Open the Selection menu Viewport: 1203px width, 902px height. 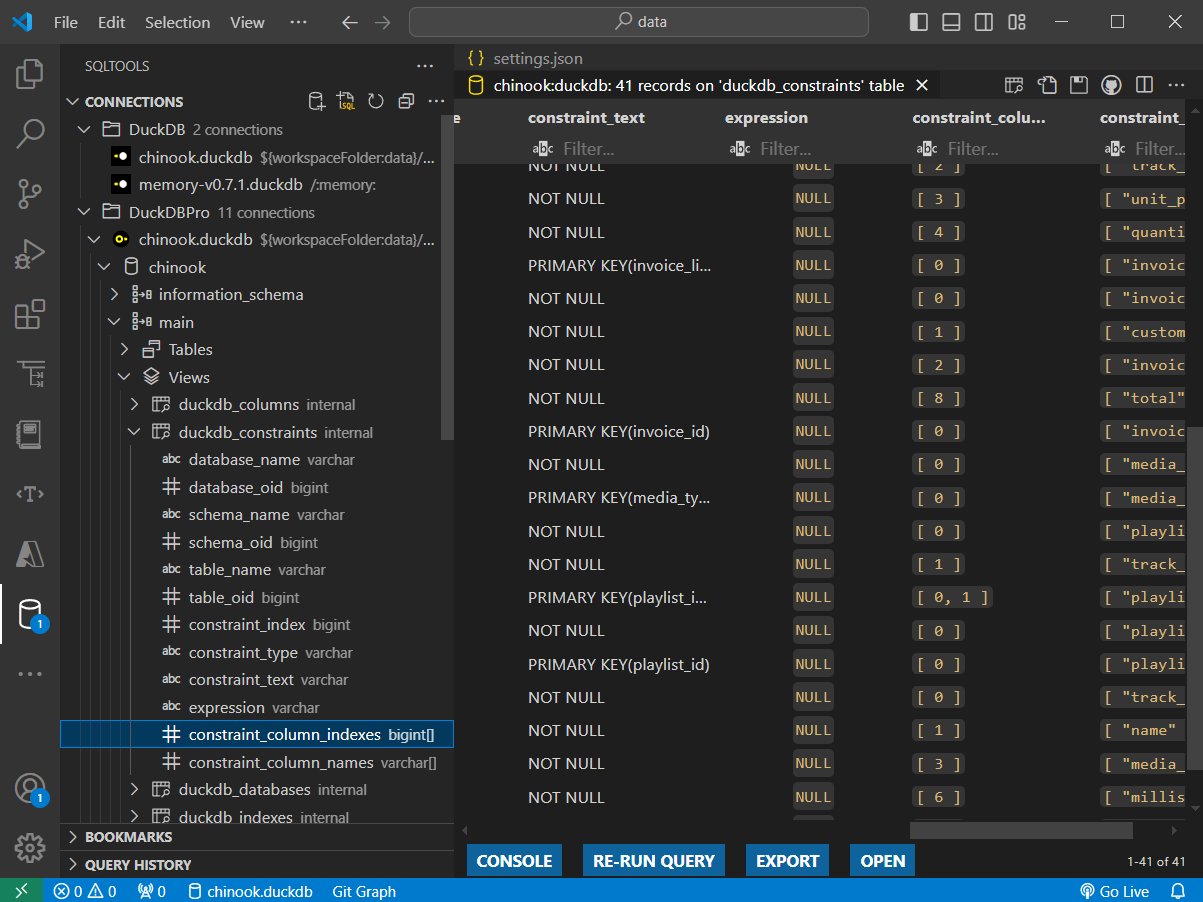[177, 22]
